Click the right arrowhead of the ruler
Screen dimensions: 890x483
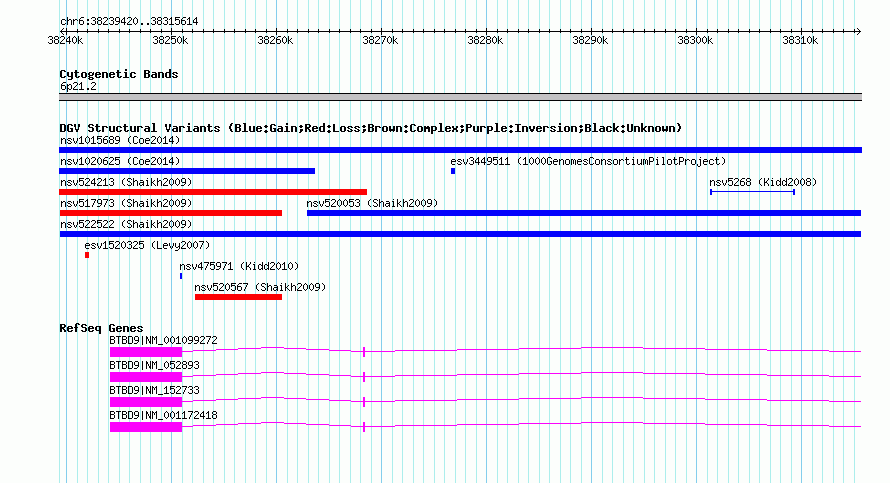pos(859,31)
